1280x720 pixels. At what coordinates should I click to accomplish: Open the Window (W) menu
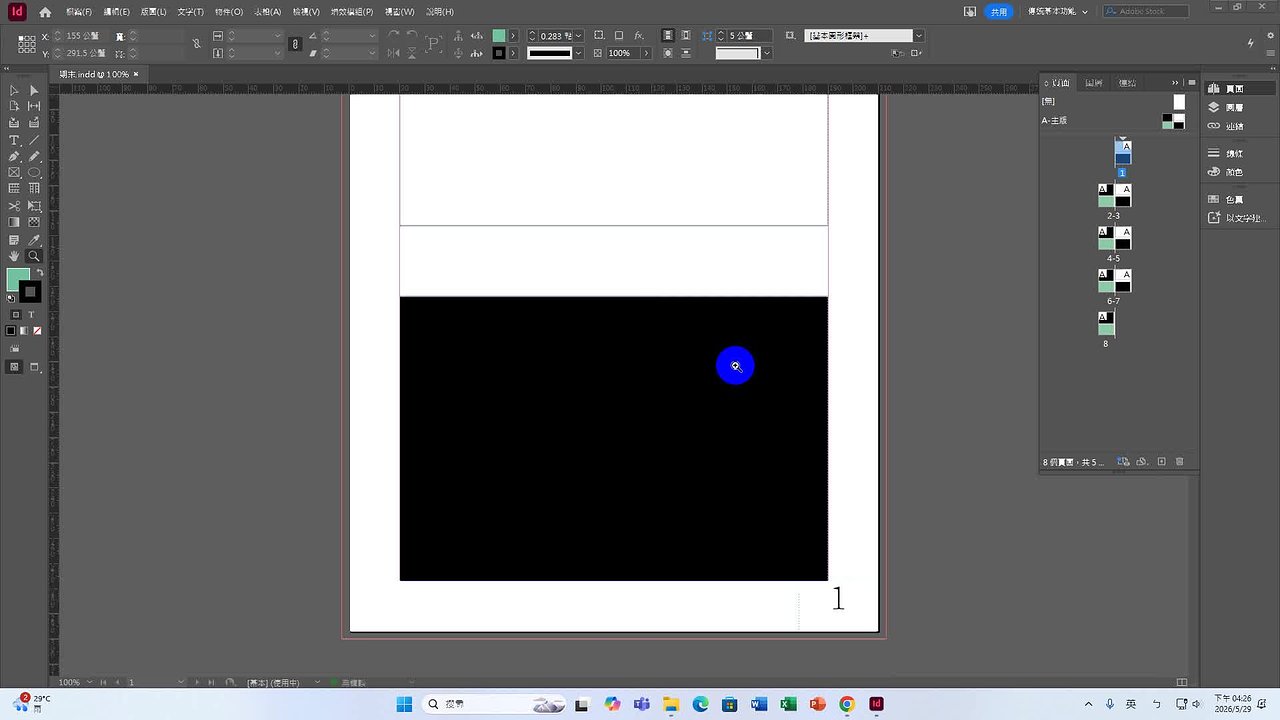click(x=399, y=12)
